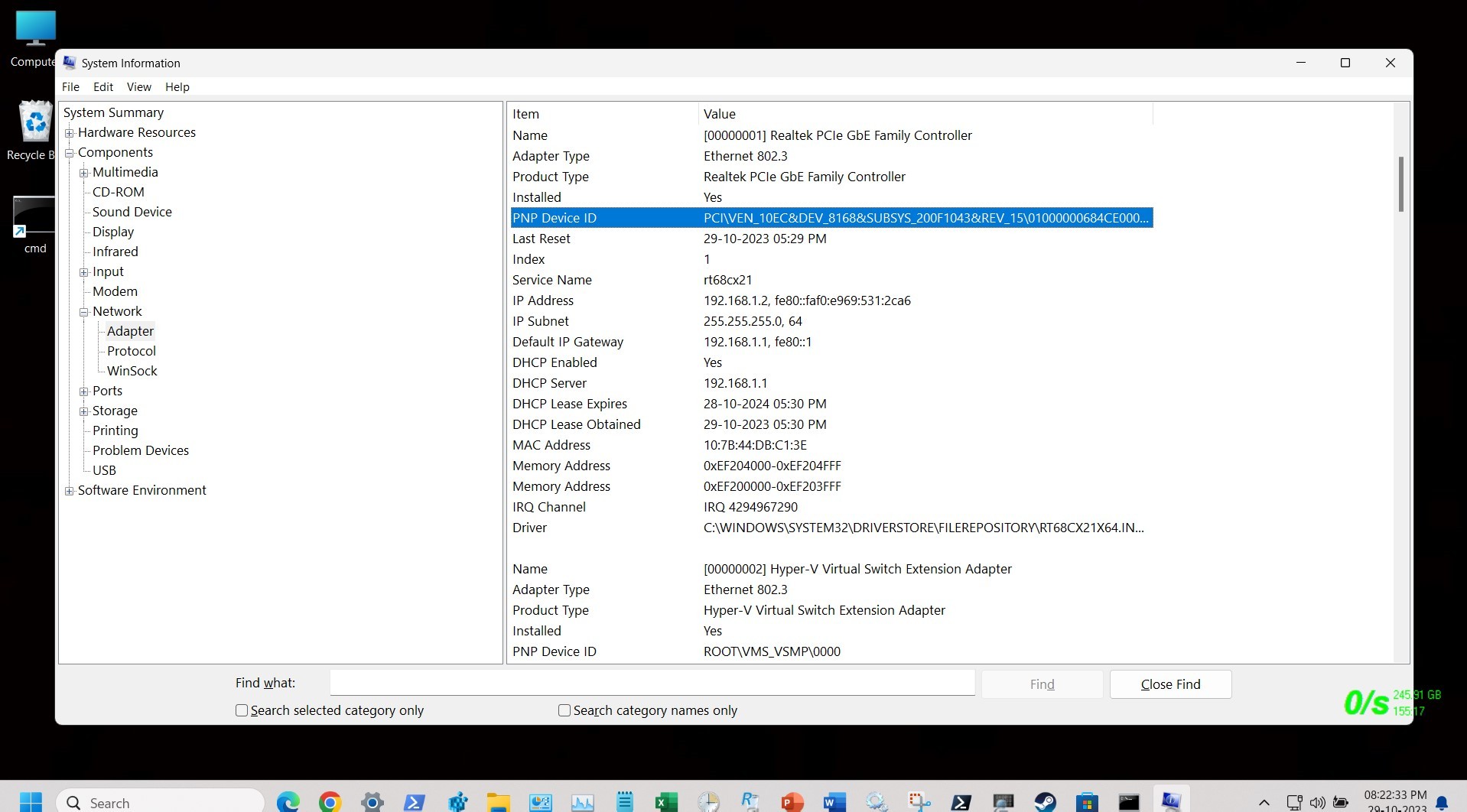Select the MAC Address row
This screenshot has width=1467, height=812.
click(x=831, y=445)
